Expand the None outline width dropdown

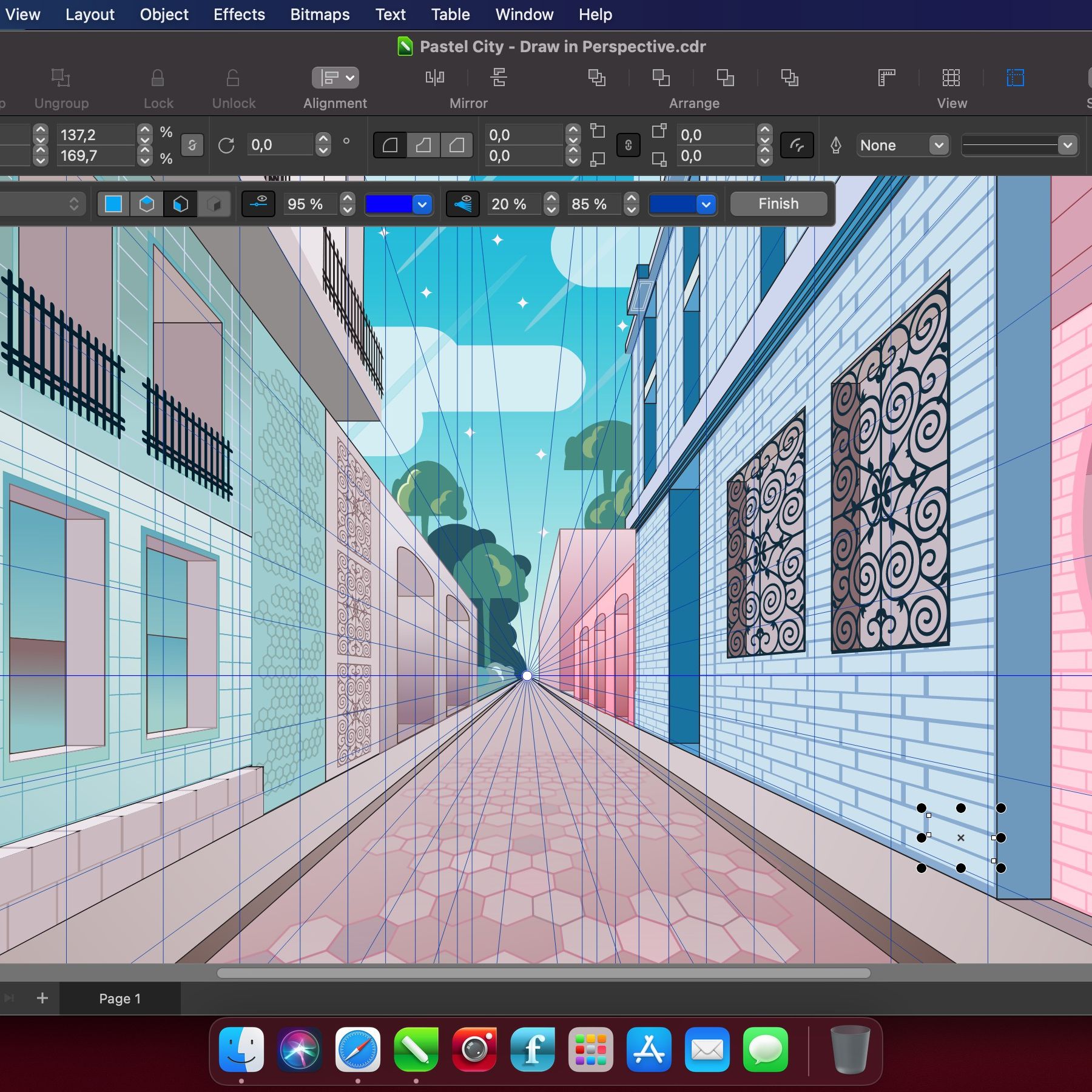(939, 146)
